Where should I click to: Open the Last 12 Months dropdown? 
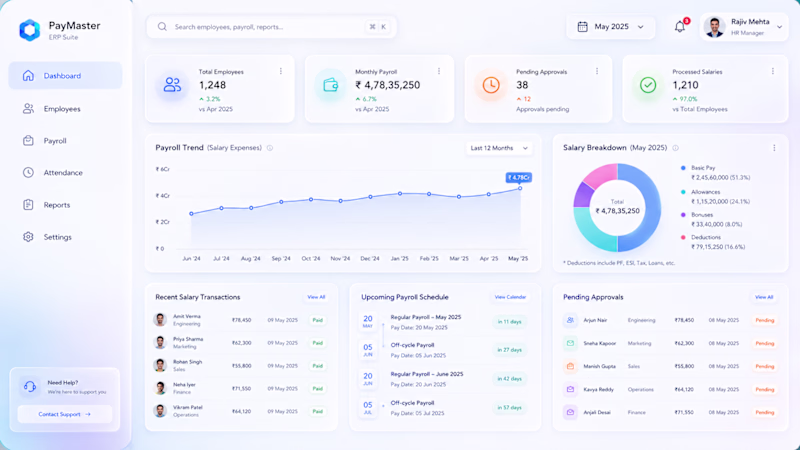click(x=498, y=148)
